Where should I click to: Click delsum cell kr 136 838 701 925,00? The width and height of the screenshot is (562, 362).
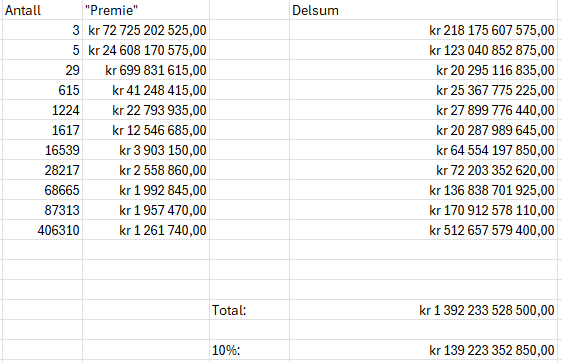point(423,190)
